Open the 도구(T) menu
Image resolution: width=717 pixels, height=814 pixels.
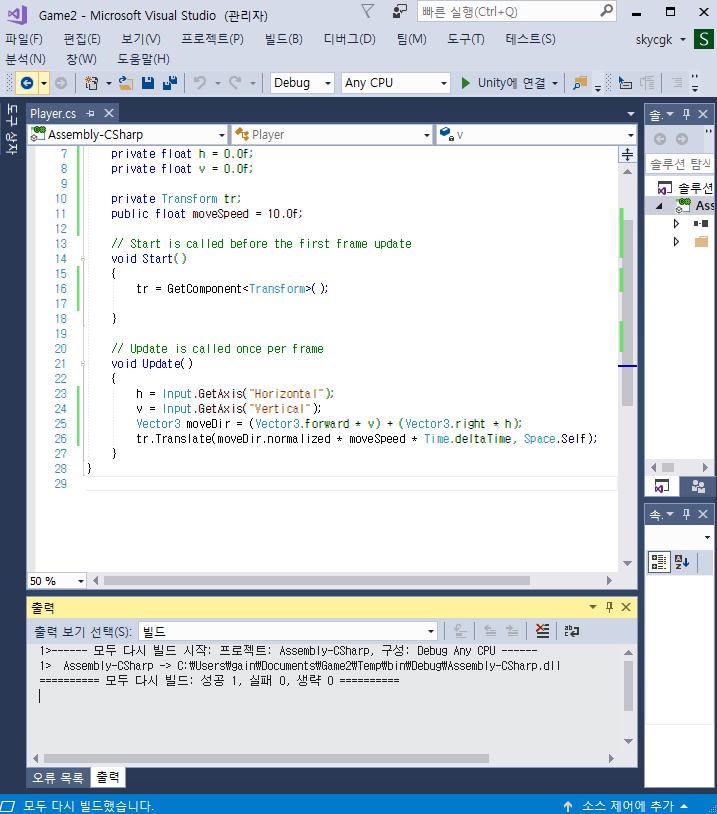466,39
